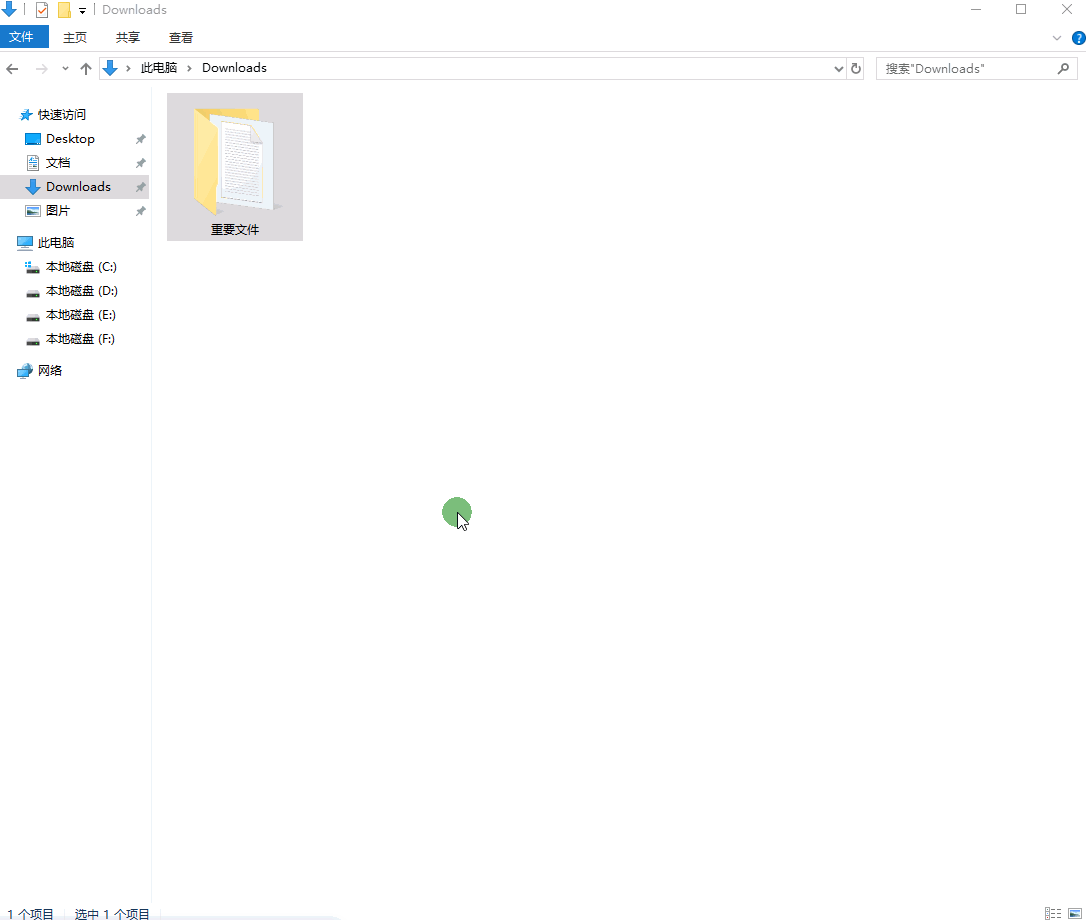This screenshot has width=1086, height=920.
Task: Minimize the Downloads window
Action: coord(976,10)
